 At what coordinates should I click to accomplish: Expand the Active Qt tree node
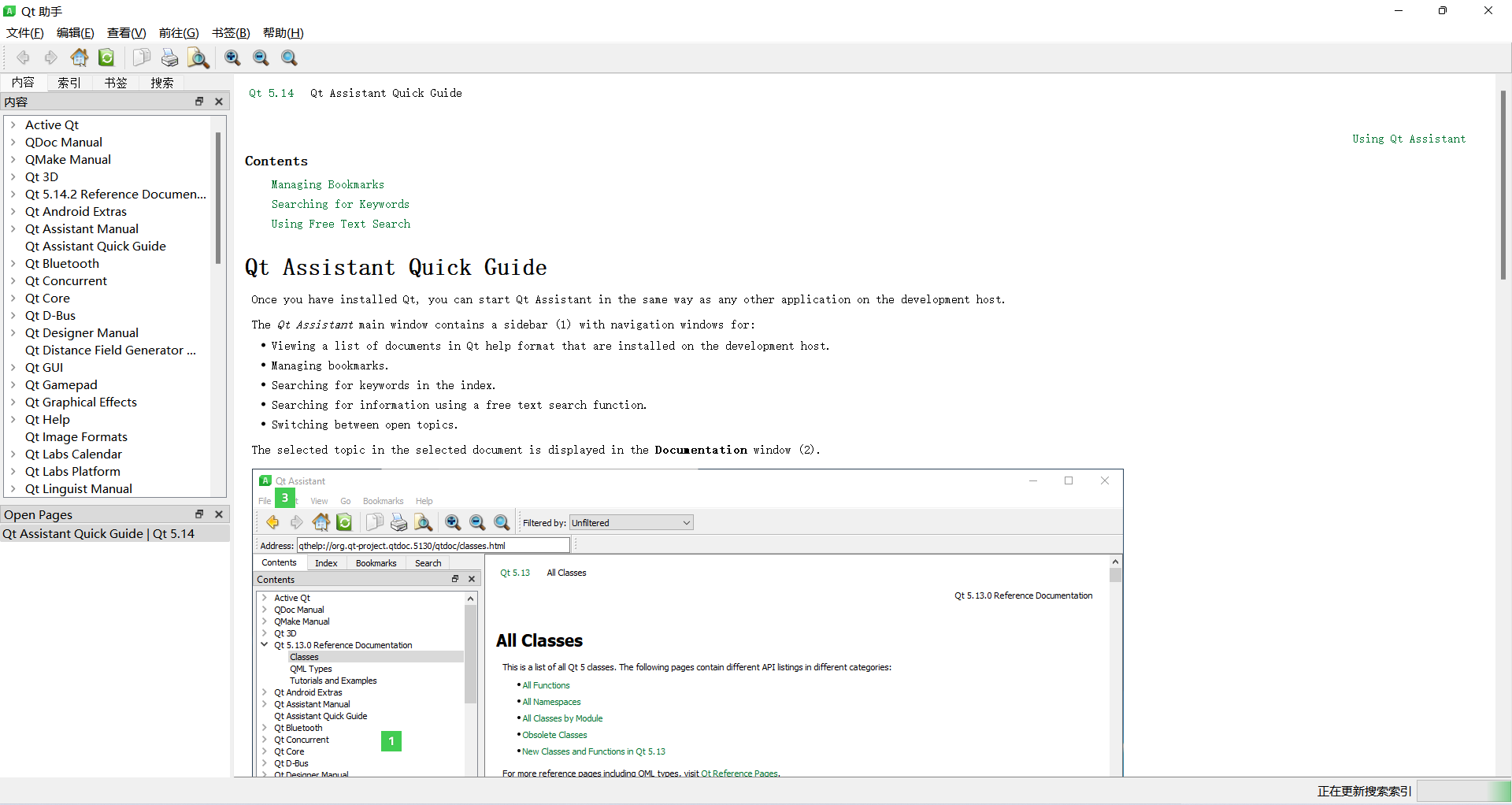[13, 124]
